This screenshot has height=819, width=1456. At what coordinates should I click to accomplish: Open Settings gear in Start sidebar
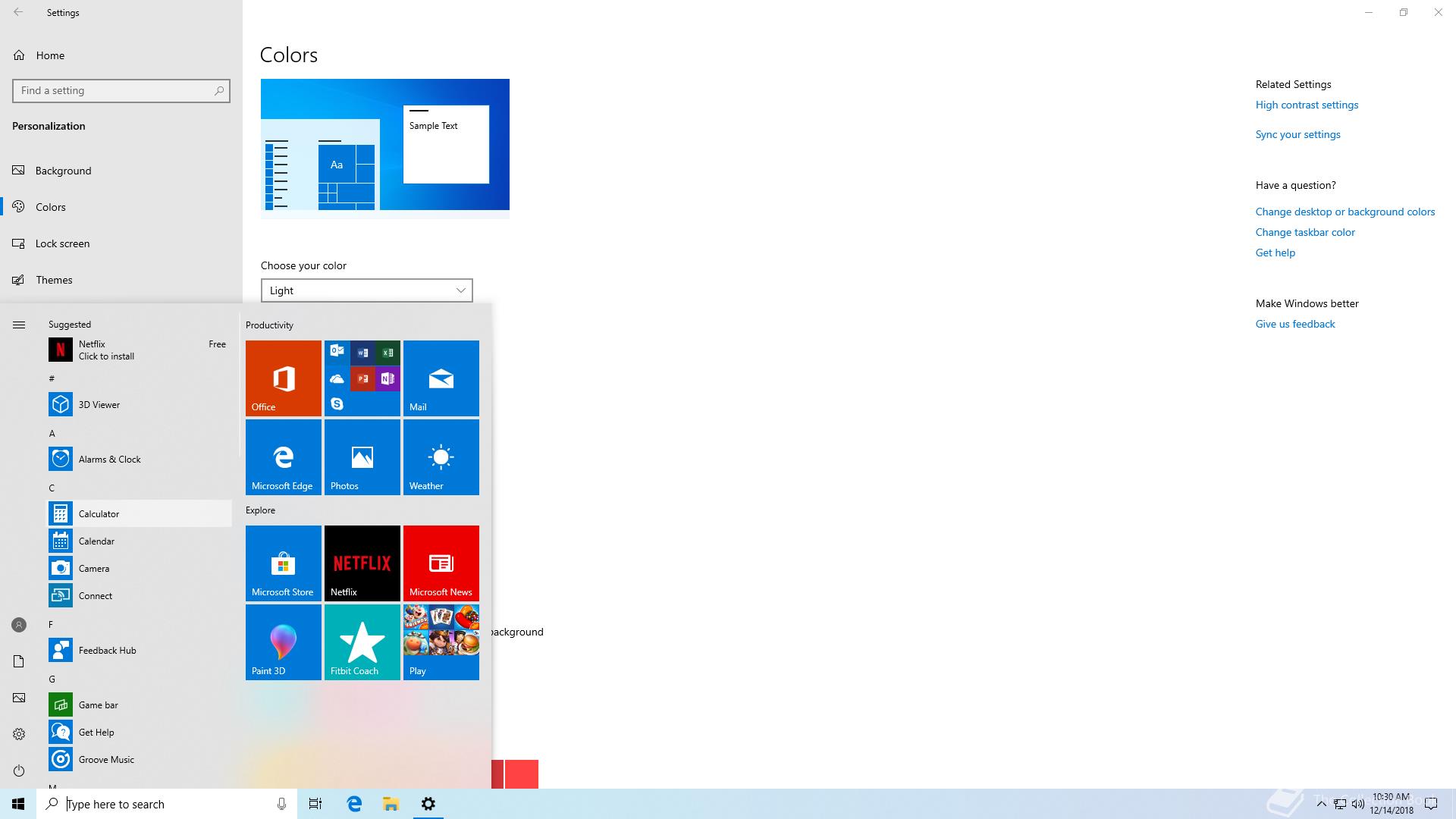(x=19, y=734)
